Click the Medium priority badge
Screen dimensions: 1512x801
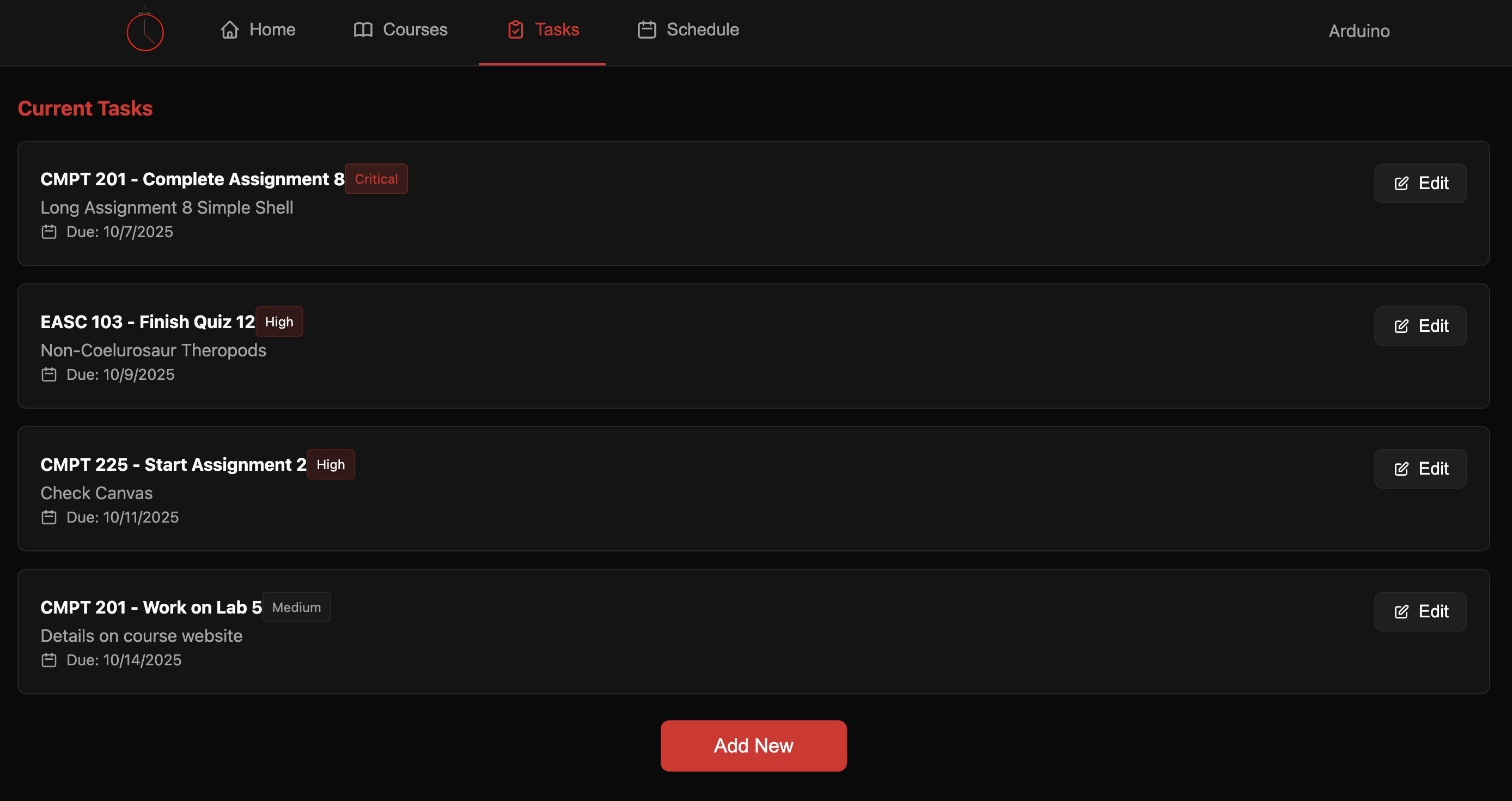[296, 607]
